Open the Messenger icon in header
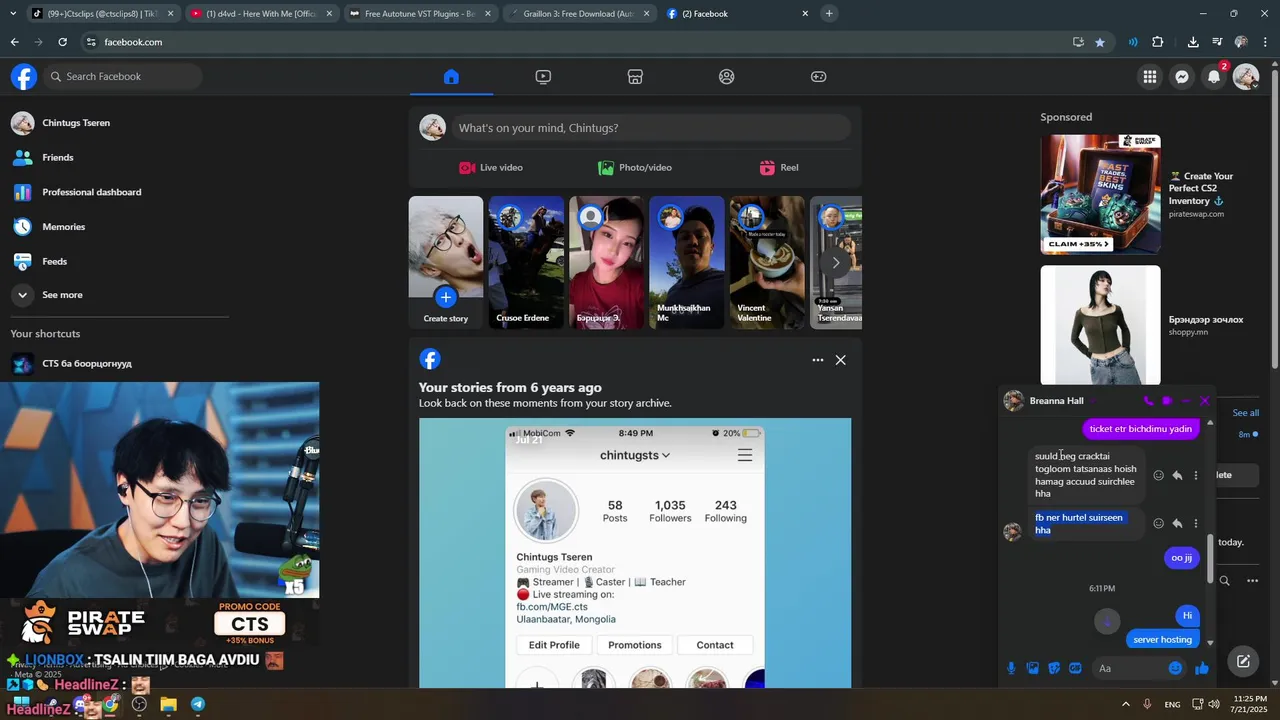Screen dimensions: 1280x720 (x=1182, y=77)
